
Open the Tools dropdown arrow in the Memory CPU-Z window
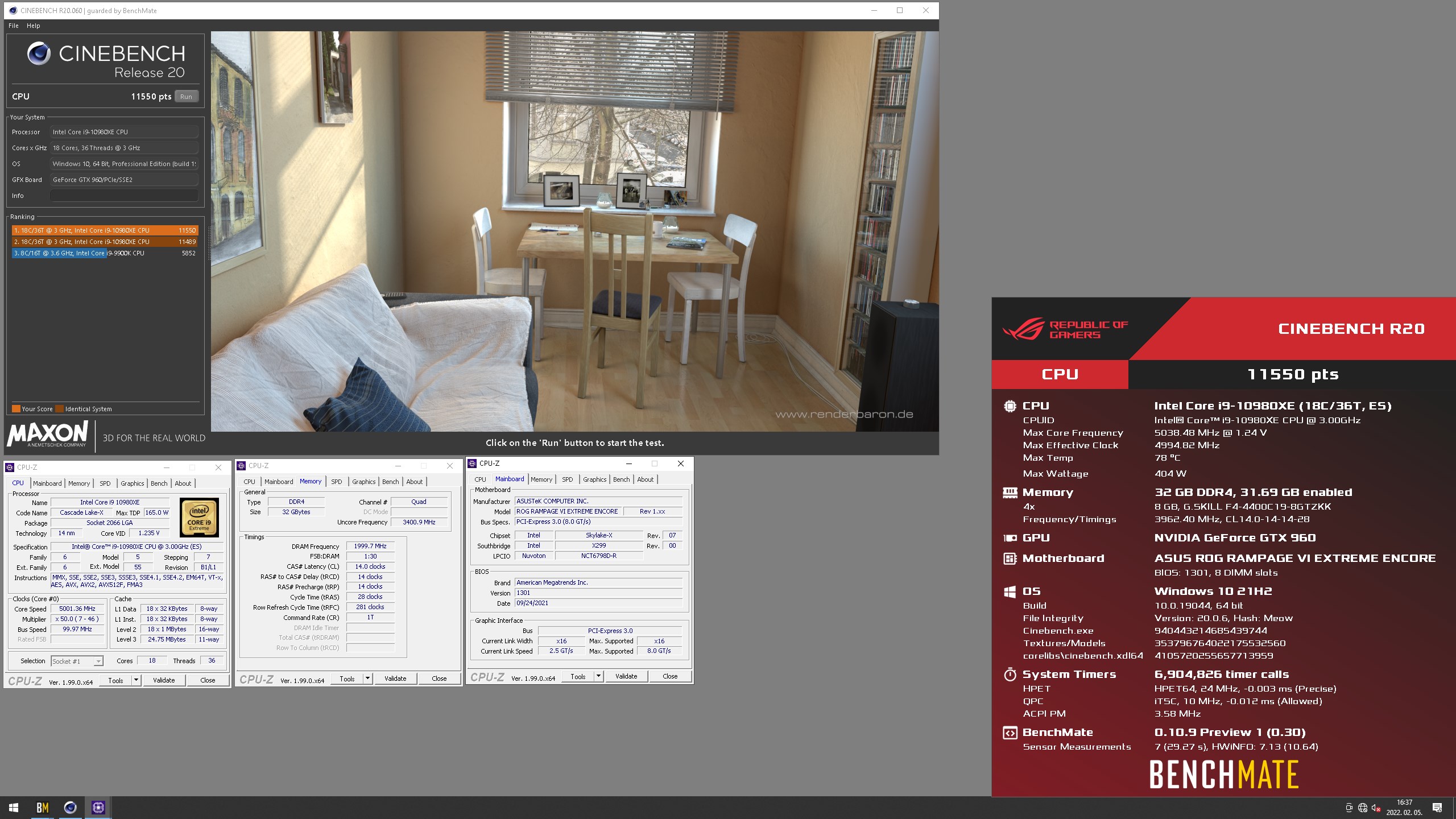pyautogui.click(x=367, y=679)
